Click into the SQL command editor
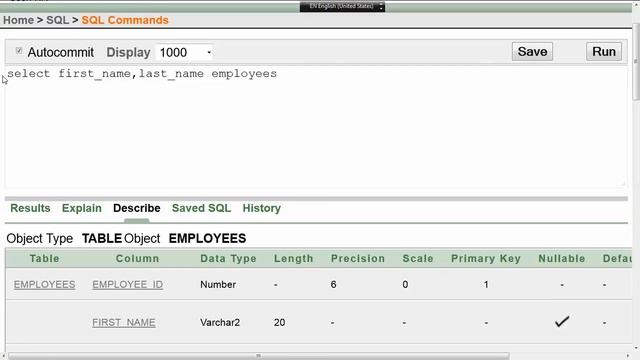The width and height of the screenshot is (640, 360). tap(315, 127)
